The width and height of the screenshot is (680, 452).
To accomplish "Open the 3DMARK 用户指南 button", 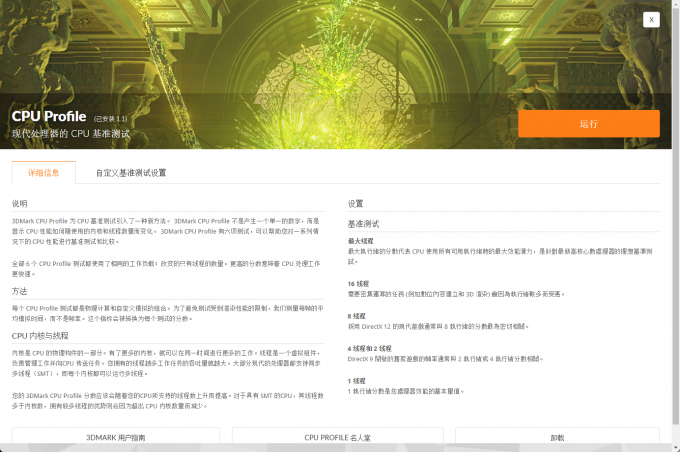I will (116, 436).
